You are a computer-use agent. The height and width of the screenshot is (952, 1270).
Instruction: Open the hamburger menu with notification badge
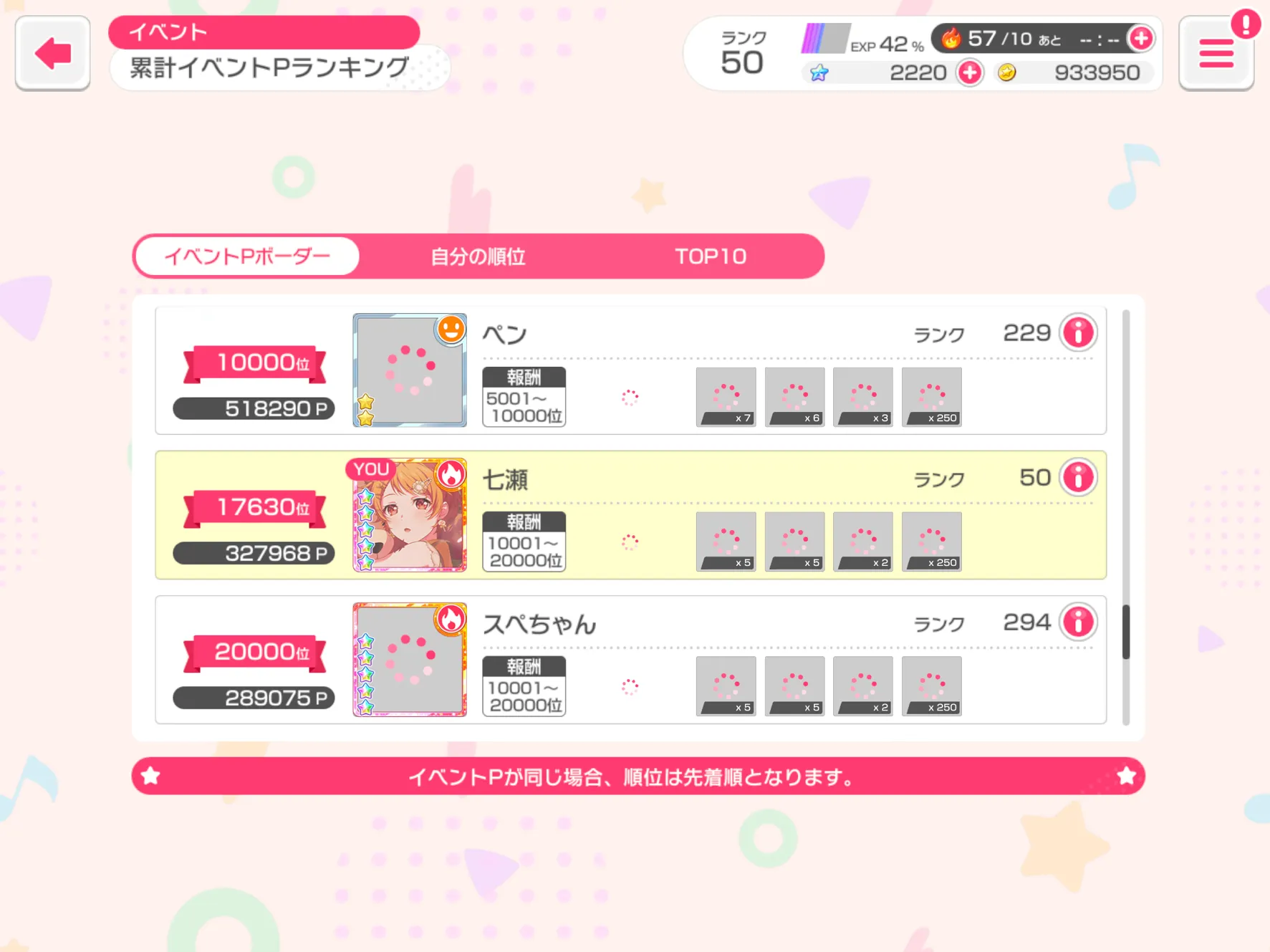pyautogui.click(x=1216, y=53)
